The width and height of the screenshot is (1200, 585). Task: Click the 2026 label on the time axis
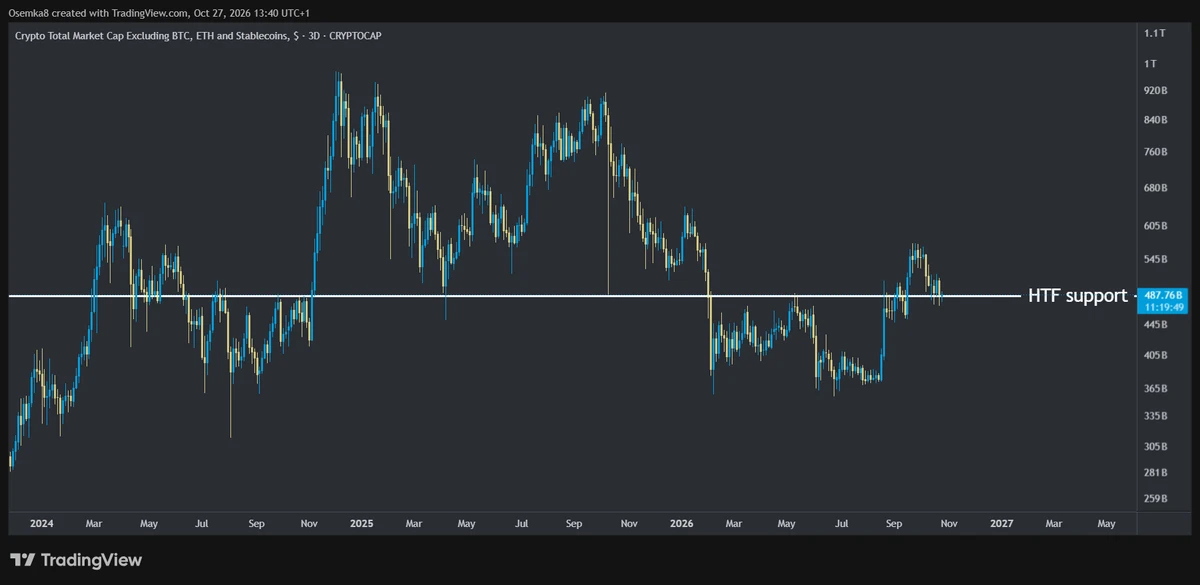point(681,523)
